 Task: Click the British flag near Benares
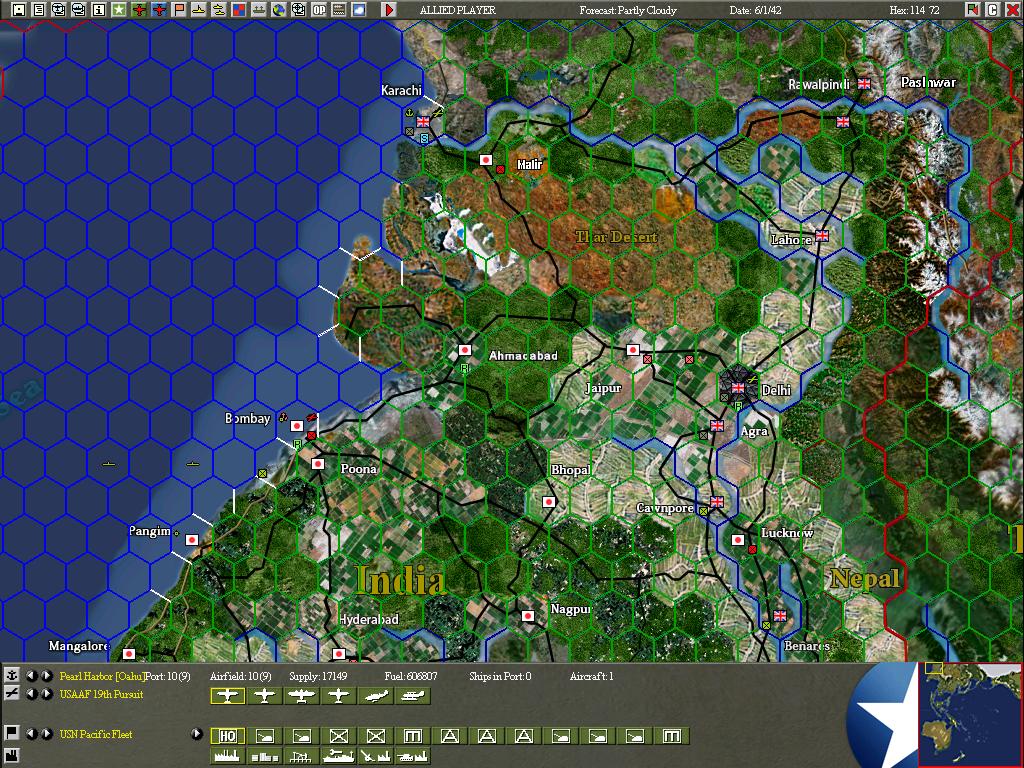pyautogui.click(x=780, y=616)
